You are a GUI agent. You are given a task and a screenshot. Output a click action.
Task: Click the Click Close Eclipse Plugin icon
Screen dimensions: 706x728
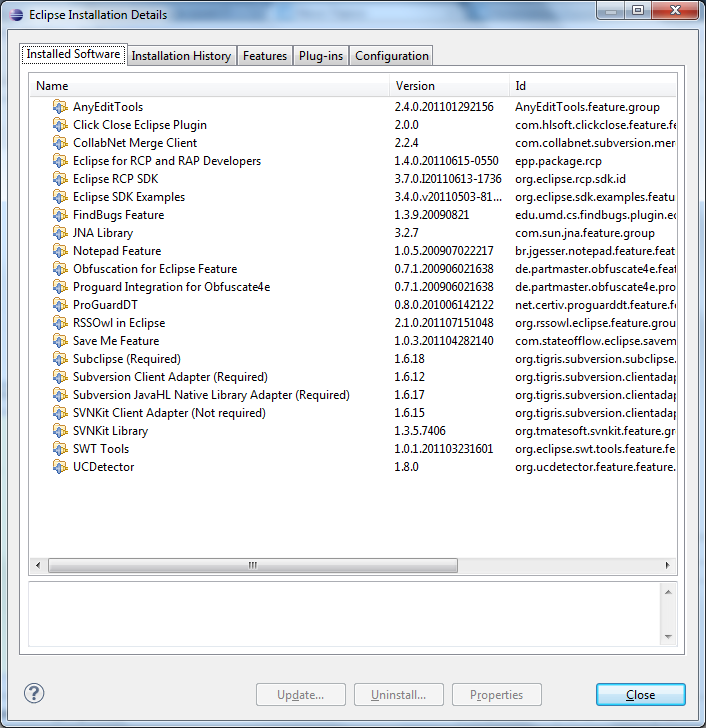pos(59,125)
